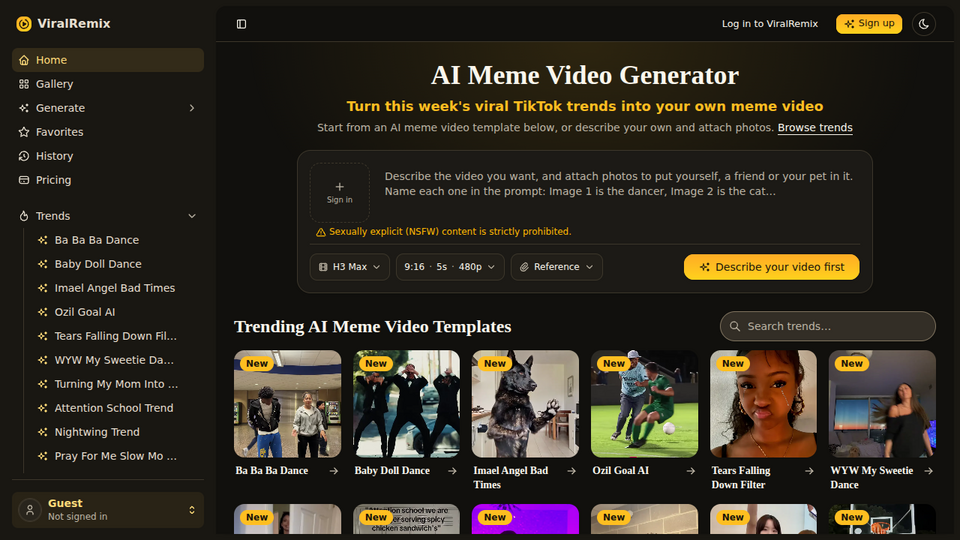This screenshot has width=960, height=540.
Task: Click the arrow next to Baby Doll Dance card
Action: click(x=452, y=471)
